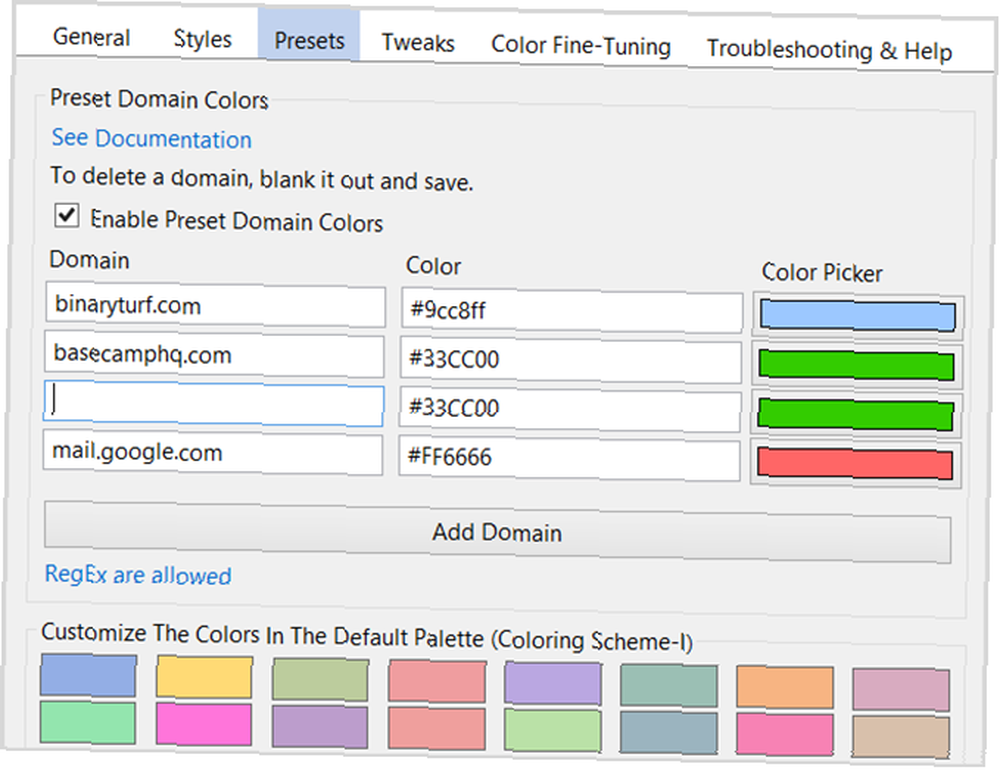Click the See Documentation link
This screenshot has height=770, width=1000.
(x=151, y=138)
